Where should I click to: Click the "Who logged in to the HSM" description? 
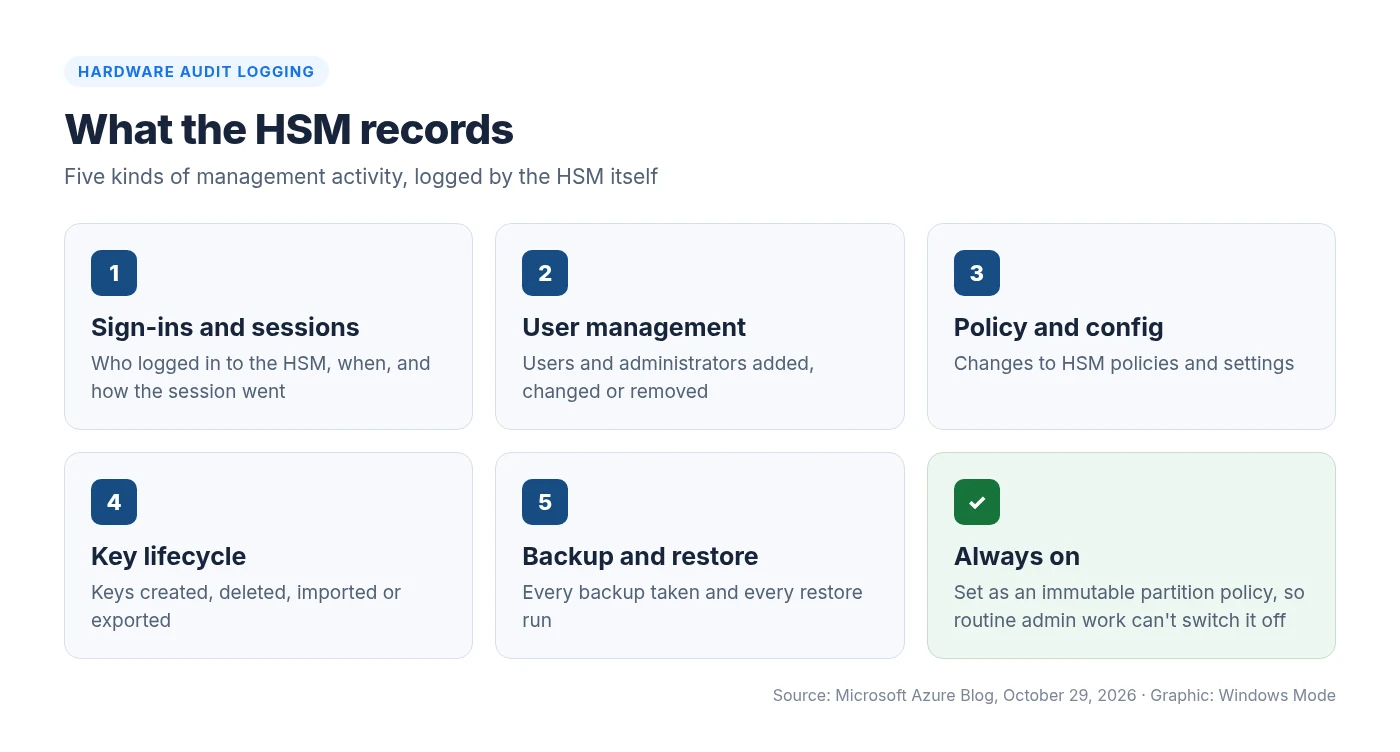261,377
